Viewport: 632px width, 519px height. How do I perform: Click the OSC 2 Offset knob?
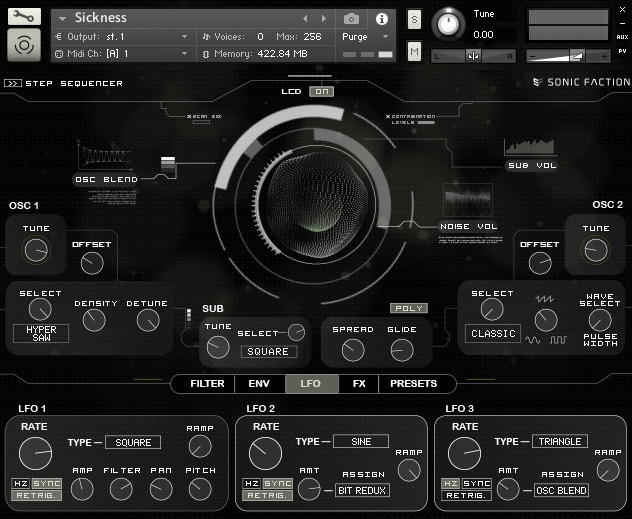pos(540,264)
